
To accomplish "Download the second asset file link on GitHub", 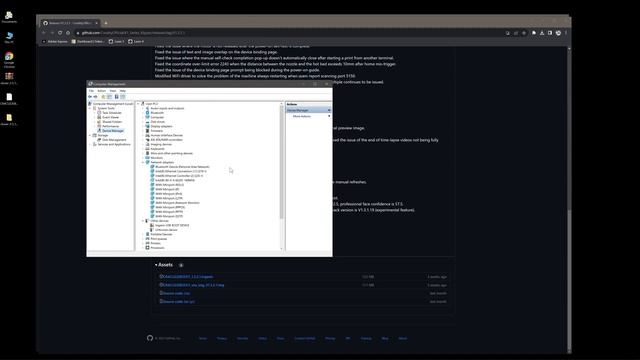I will tap(193, 285).
